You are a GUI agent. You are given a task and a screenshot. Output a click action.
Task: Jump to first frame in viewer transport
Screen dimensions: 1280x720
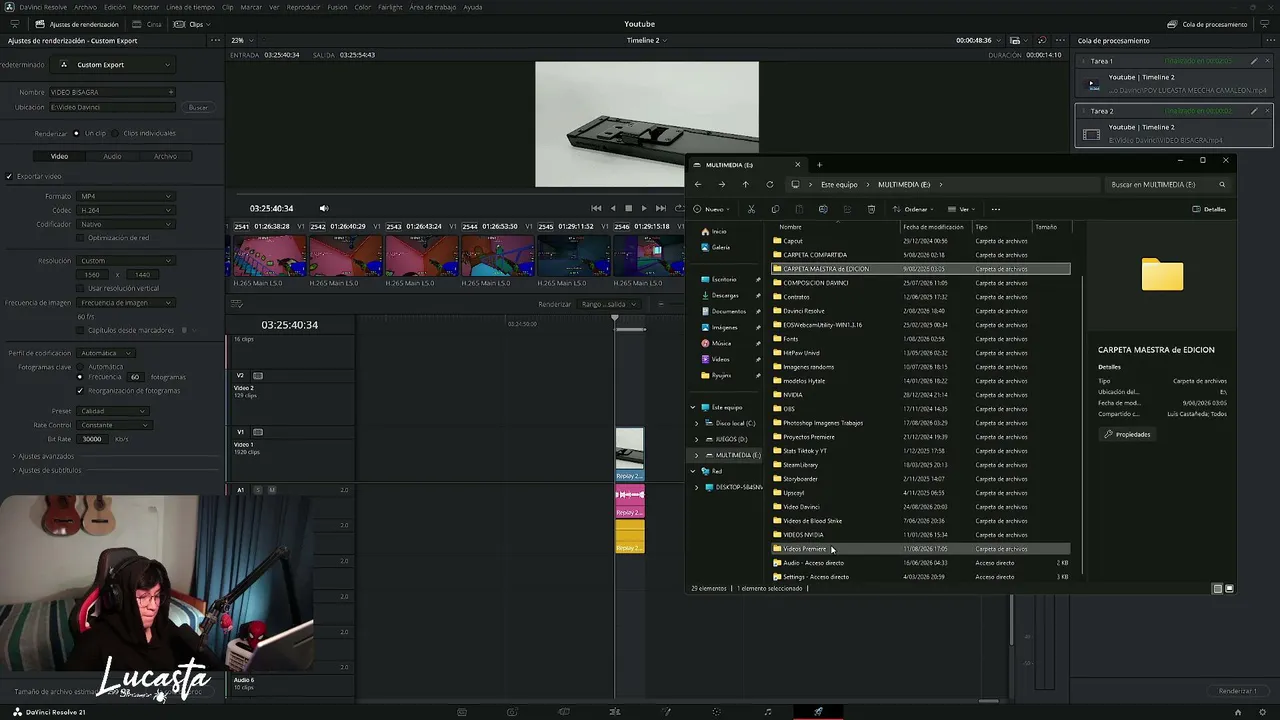click(x=596, y=208)
